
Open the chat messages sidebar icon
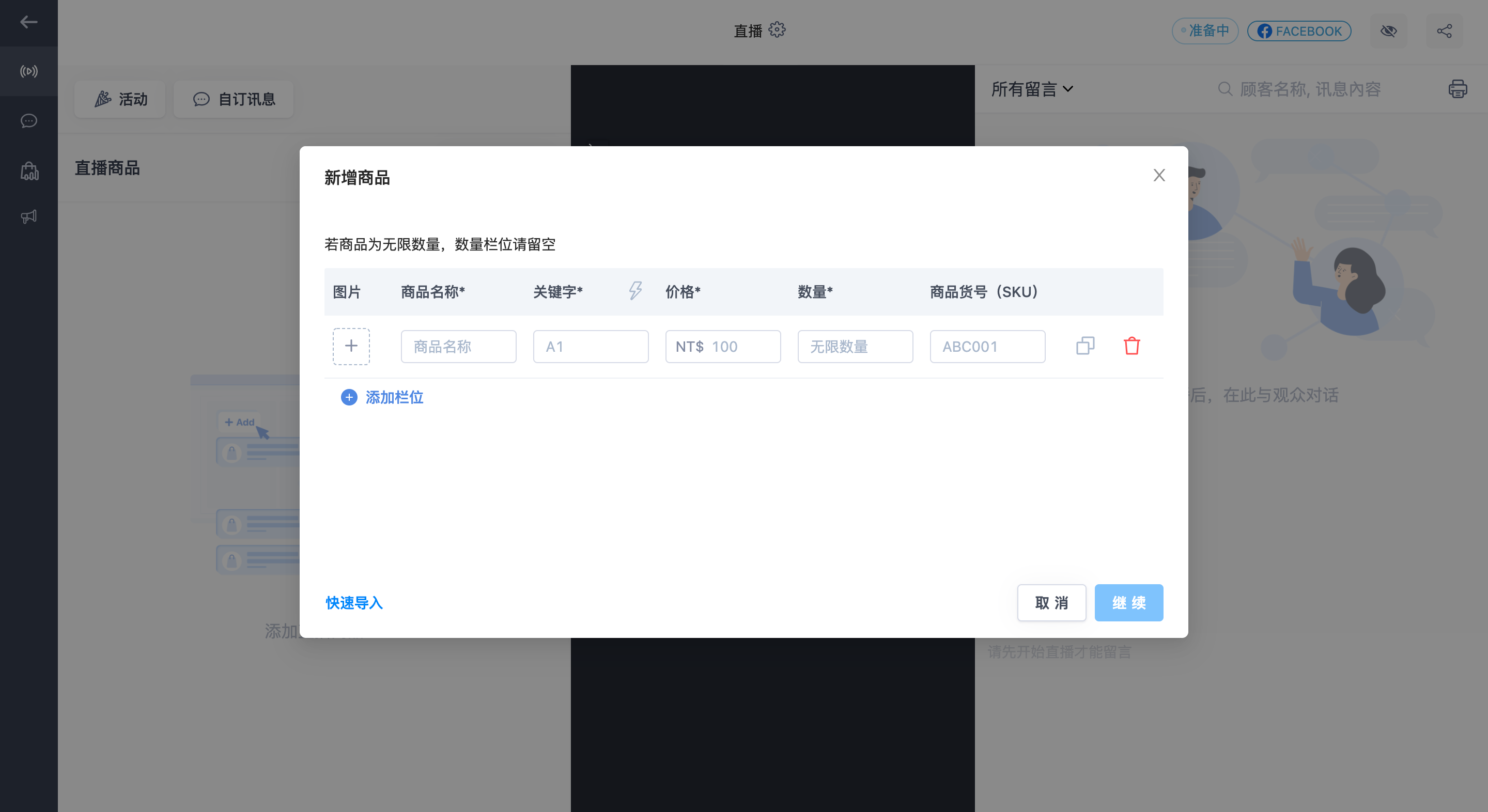tap(28, 121)
